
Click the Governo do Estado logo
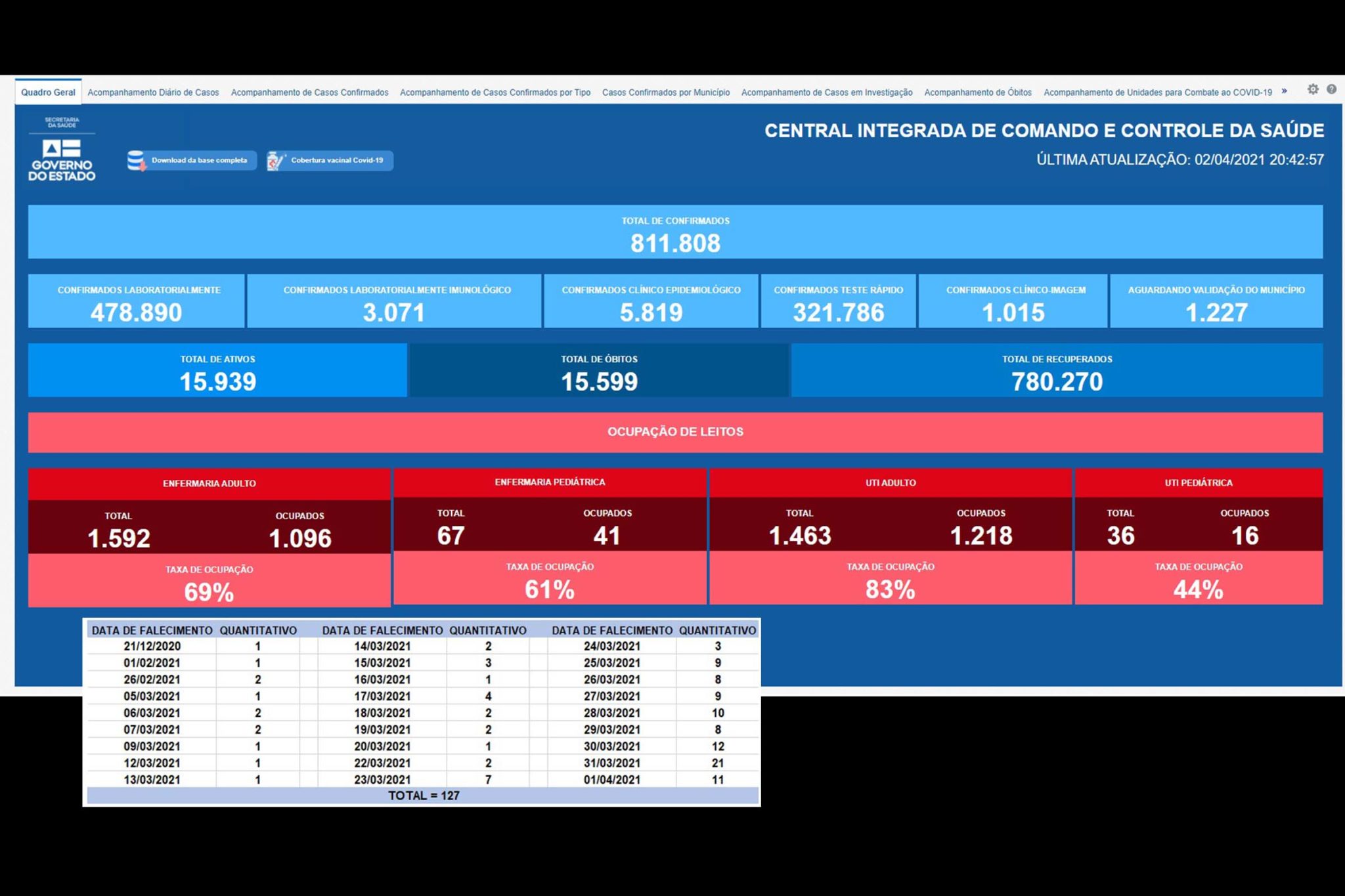click(62, 149)
